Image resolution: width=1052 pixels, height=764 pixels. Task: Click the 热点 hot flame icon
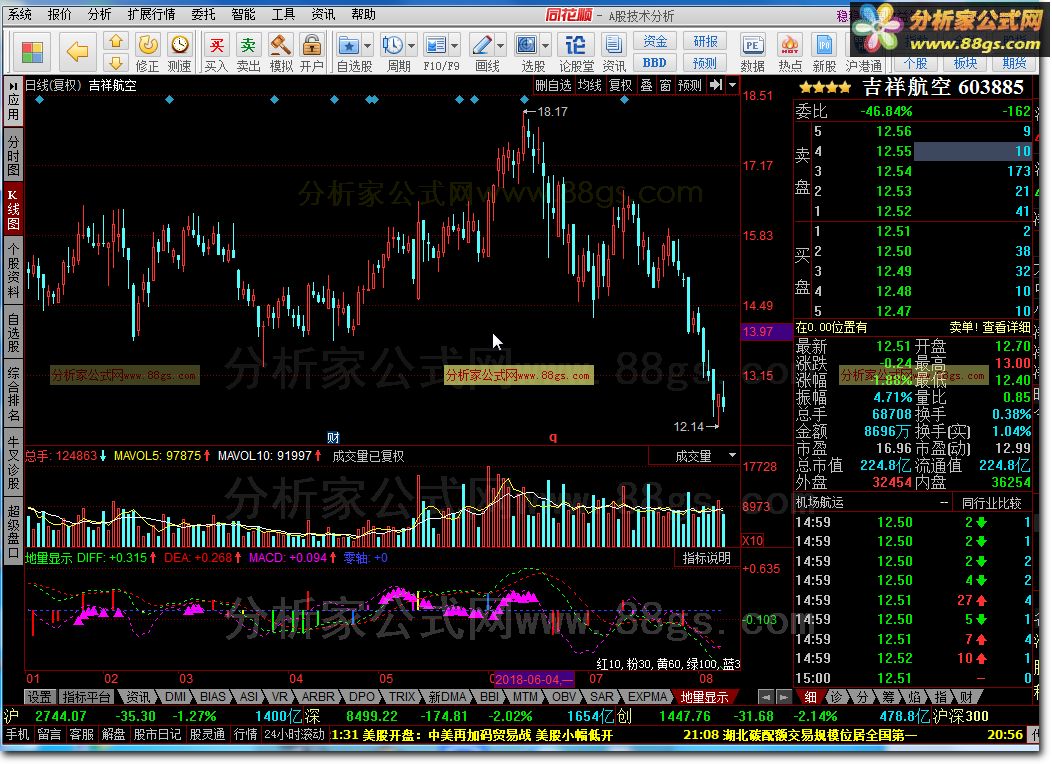pyautogui.click(x=790, y=46)
